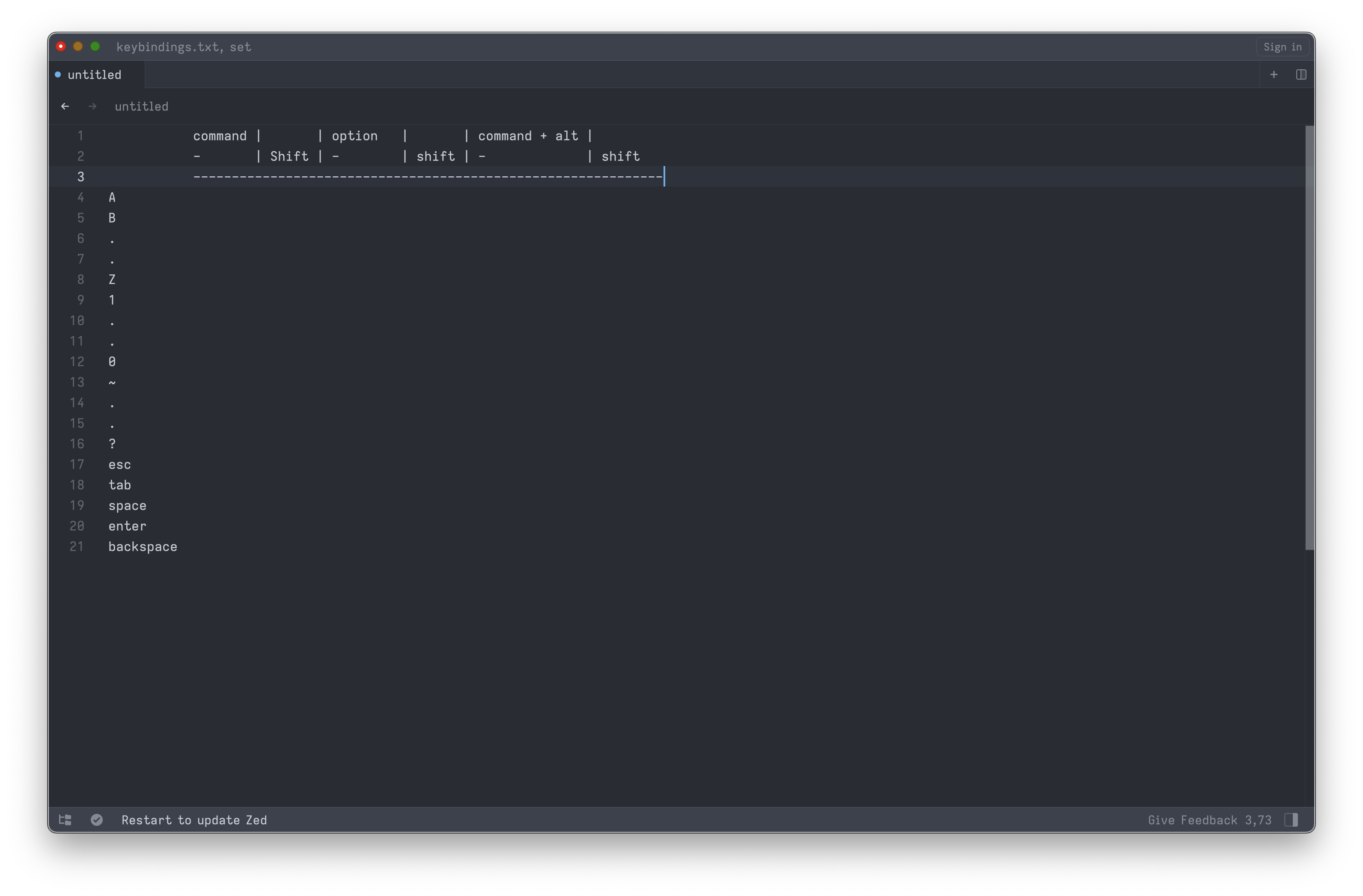Click Restart to update Zed
This screenshot has width=1363, height=896.
tap(194, 820)
